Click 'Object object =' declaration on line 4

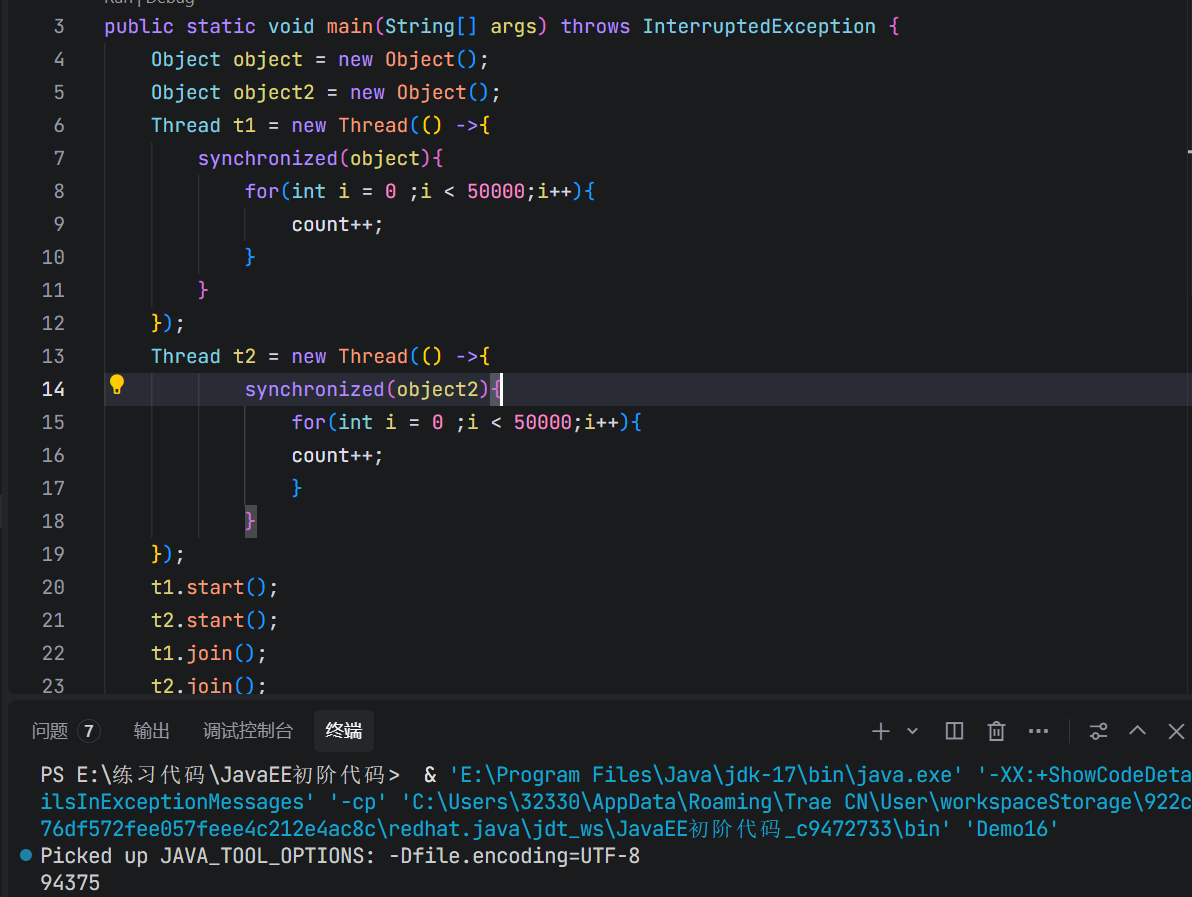click(x=238, y=59)
